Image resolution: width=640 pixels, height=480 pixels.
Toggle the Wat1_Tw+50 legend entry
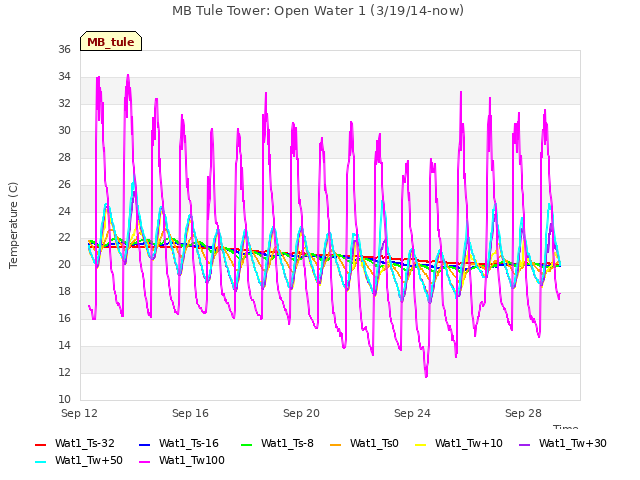[x=79, y=460]
